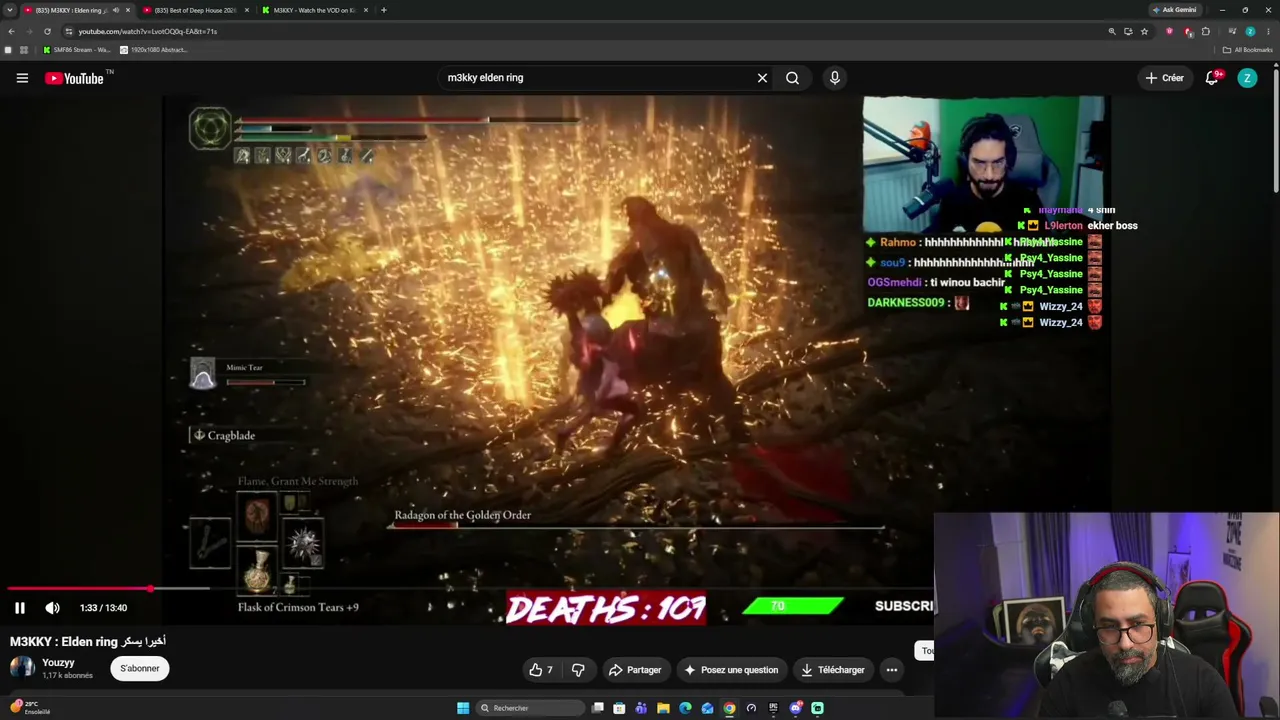Open the YouTube account avatar menu

(x=1247, y=78)
